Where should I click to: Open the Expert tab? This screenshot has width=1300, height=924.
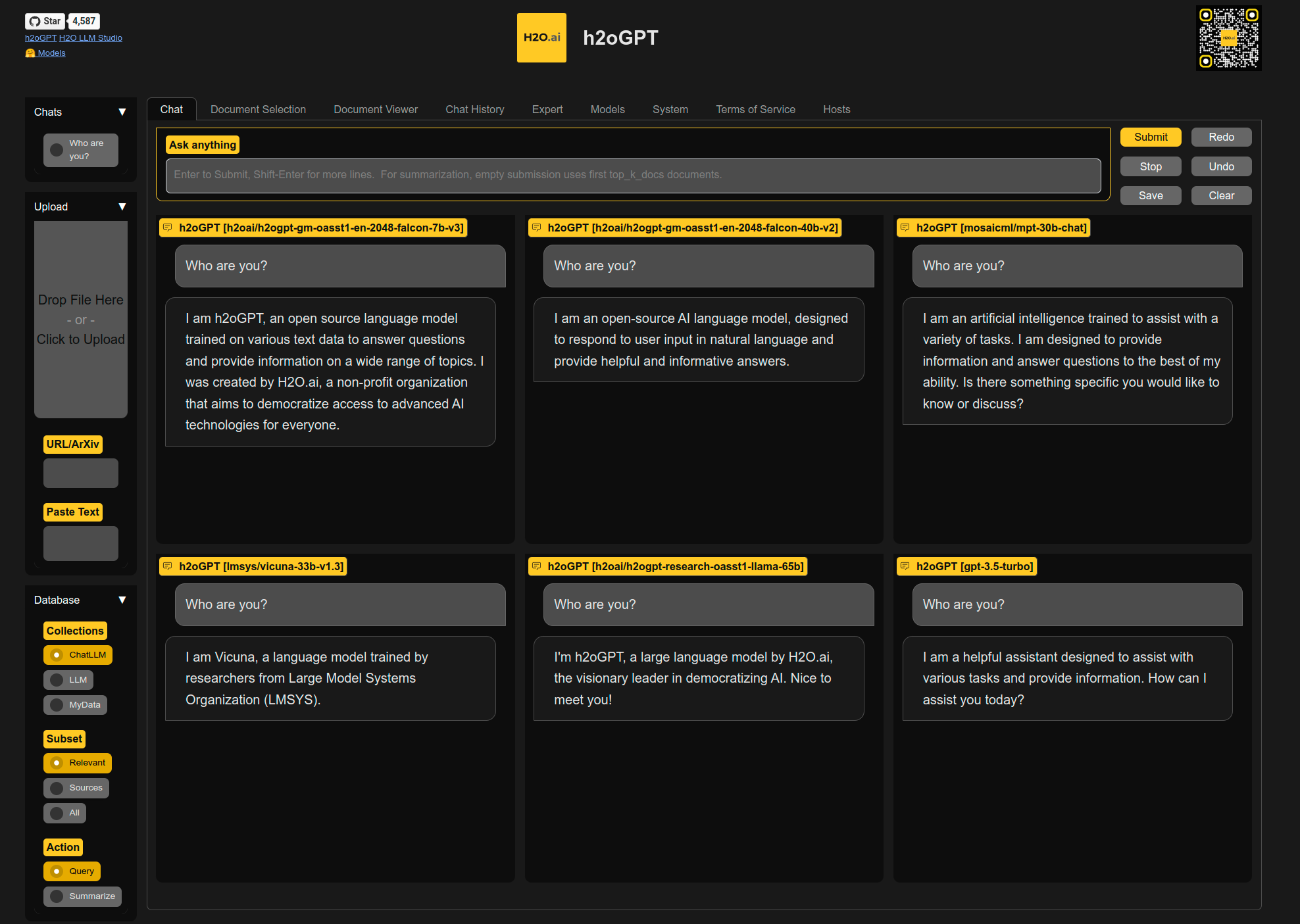547,109
